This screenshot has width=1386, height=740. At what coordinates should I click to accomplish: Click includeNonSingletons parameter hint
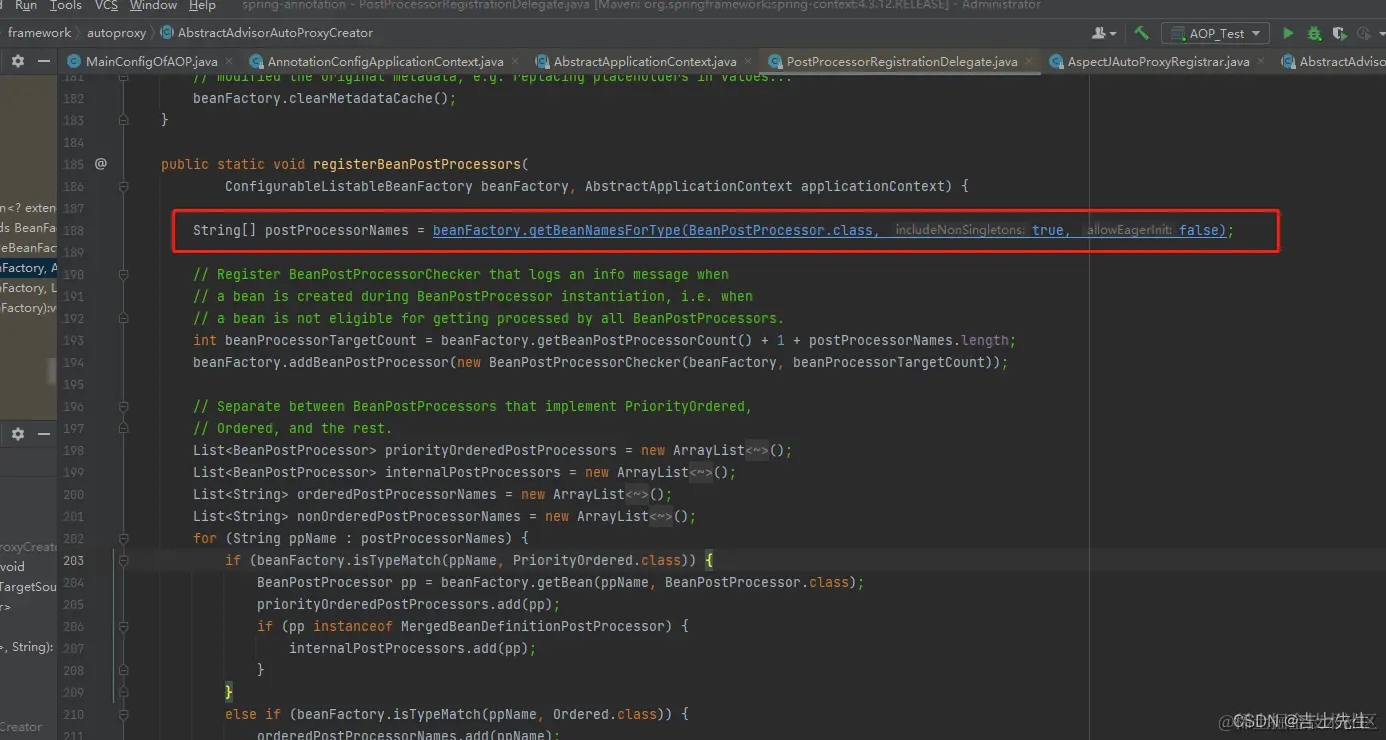(958, 230)
